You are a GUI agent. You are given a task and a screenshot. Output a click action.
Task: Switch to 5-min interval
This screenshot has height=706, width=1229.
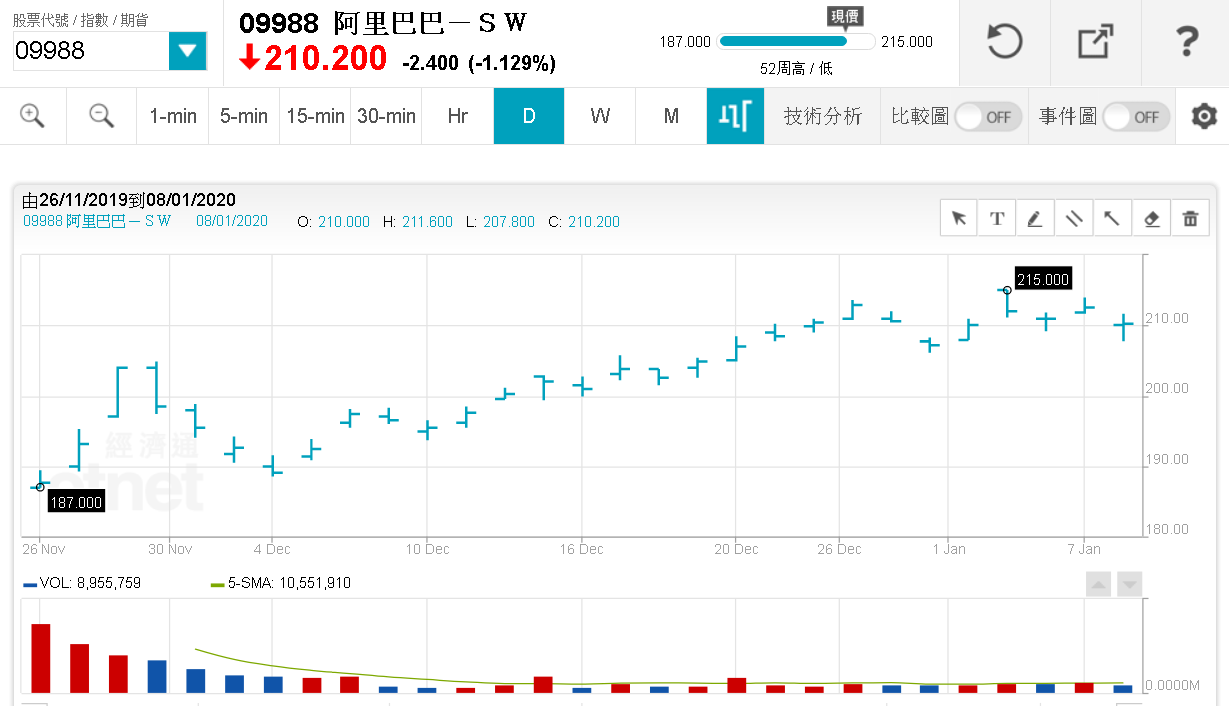[x=244, y=116]
